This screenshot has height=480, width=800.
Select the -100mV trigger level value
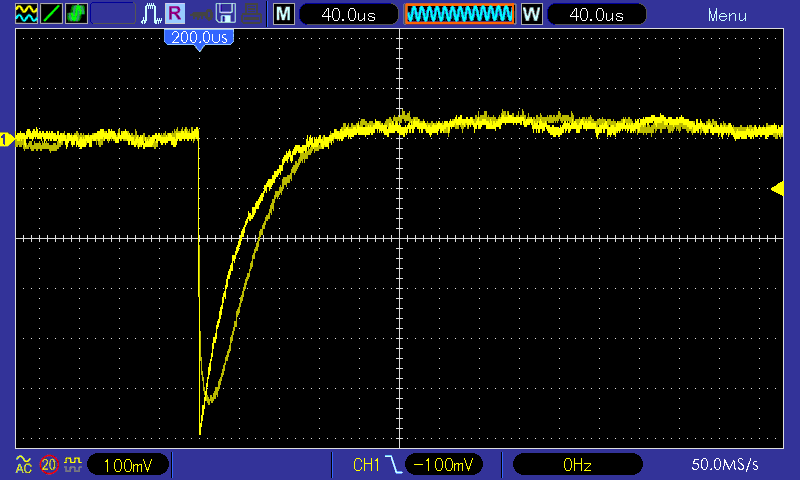click(443, 464)
